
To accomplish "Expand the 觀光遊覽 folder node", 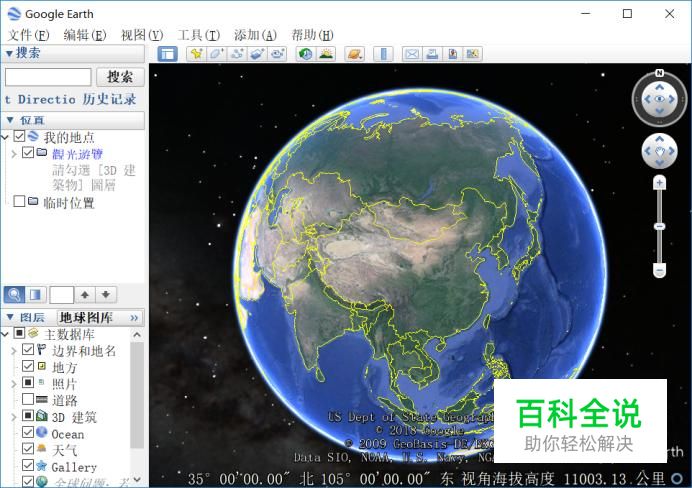I will click(14, 154).
